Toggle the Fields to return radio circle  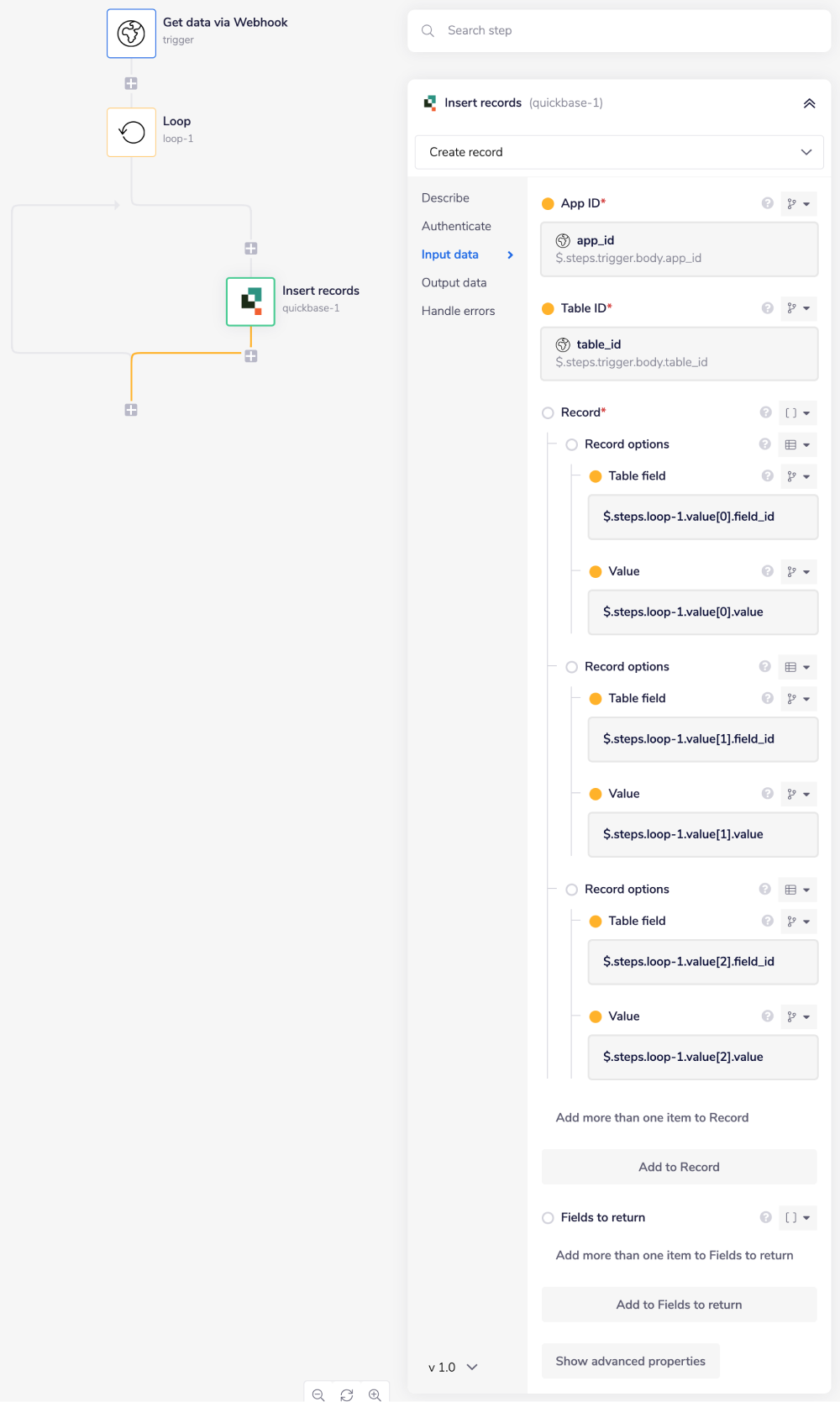point(548,1217)
